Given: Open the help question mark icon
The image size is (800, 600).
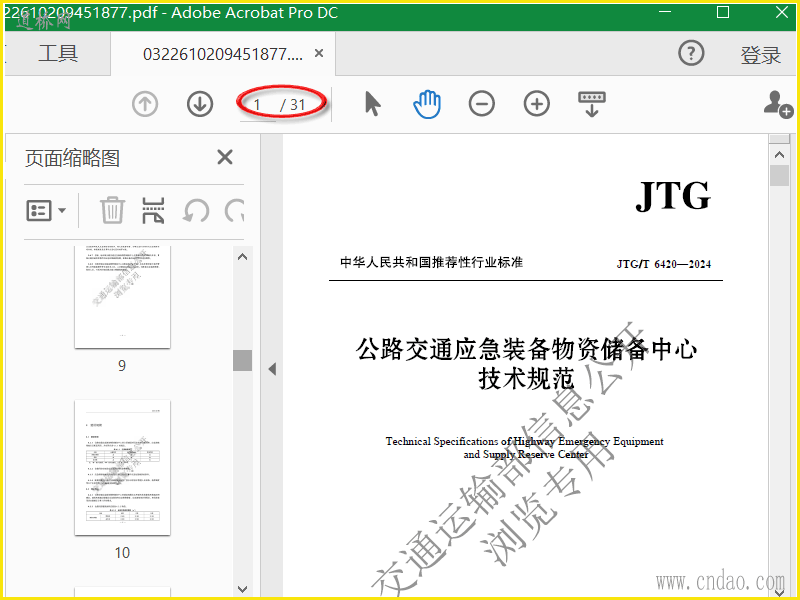Looking at the screenshot, I should click(691, 53).
